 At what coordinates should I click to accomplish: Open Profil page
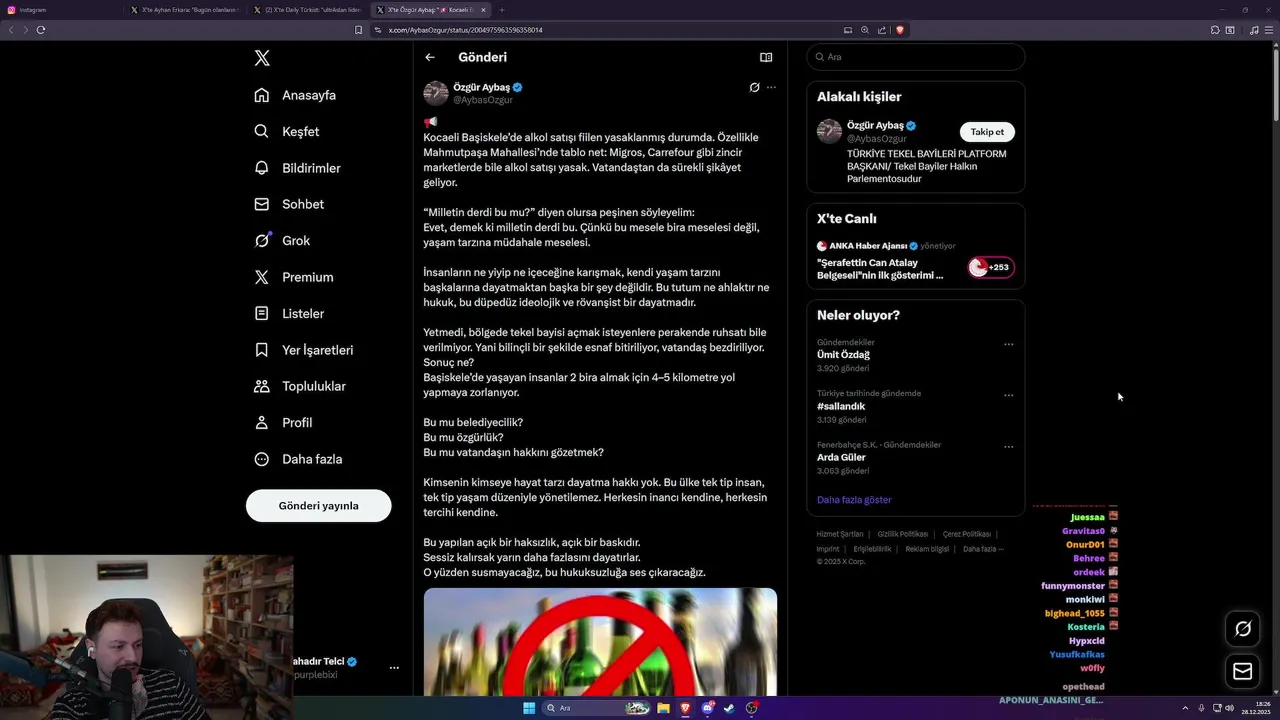[283, 423]
